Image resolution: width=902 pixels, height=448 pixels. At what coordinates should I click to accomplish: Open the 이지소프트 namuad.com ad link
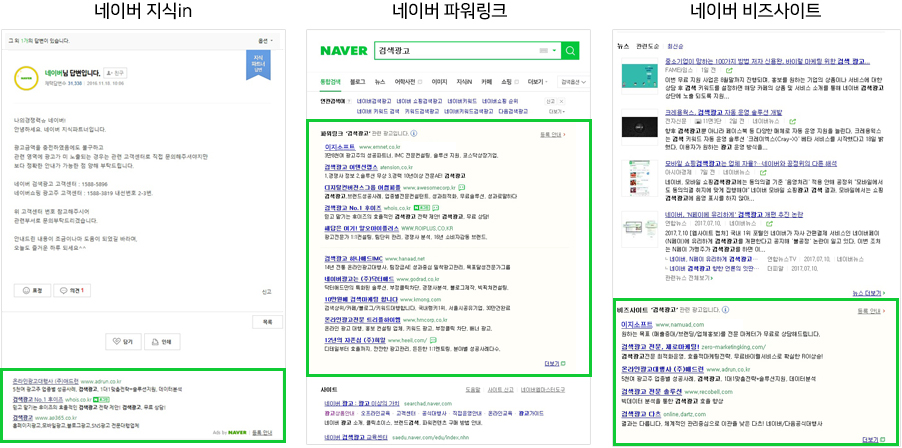[637, 324]
